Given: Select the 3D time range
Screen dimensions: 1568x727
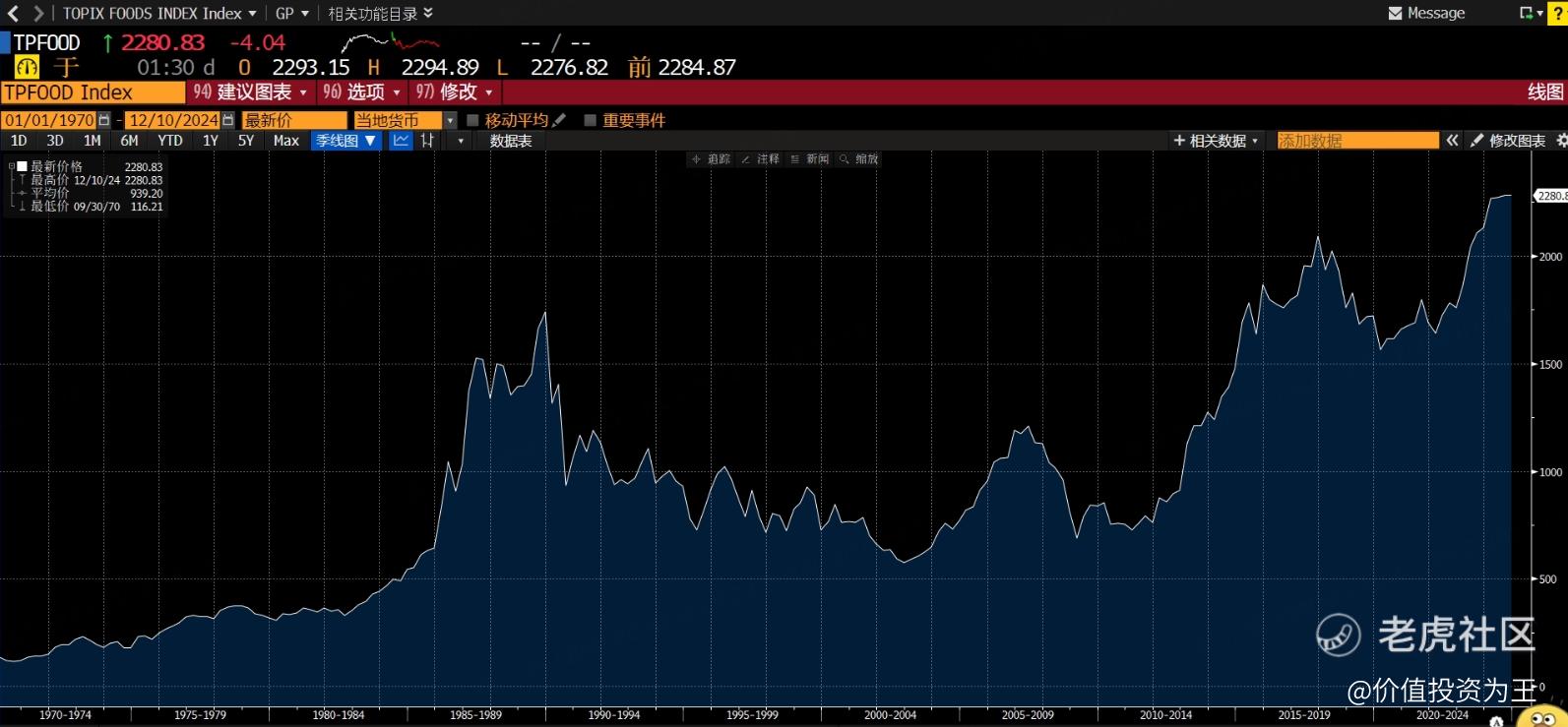Looking at the screenshot, I should point(55,141).
